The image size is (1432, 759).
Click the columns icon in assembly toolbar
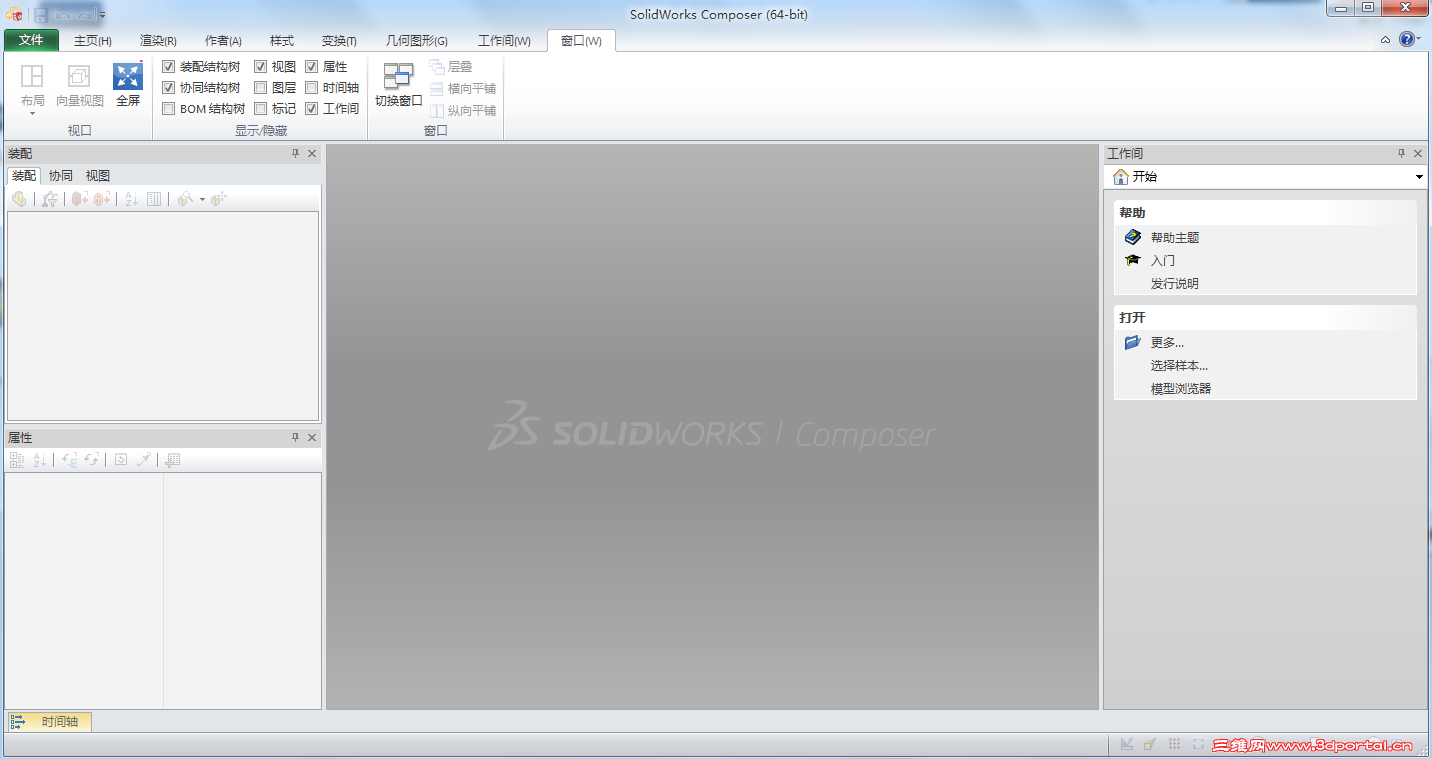154,199
